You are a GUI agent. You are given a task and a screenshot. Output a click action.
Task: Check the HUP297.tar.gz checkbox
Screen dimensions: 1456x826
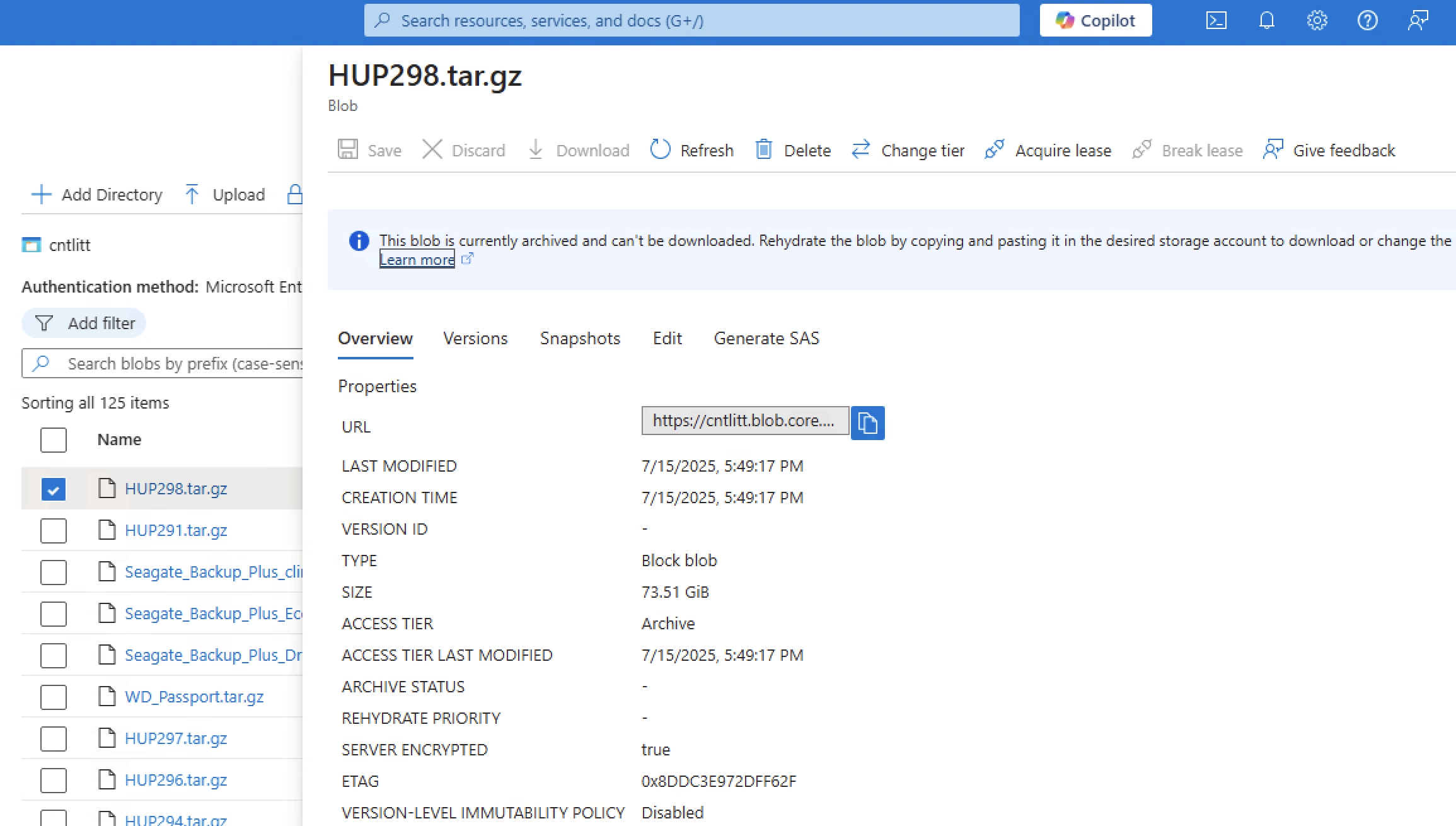click(x=54, y=738)
